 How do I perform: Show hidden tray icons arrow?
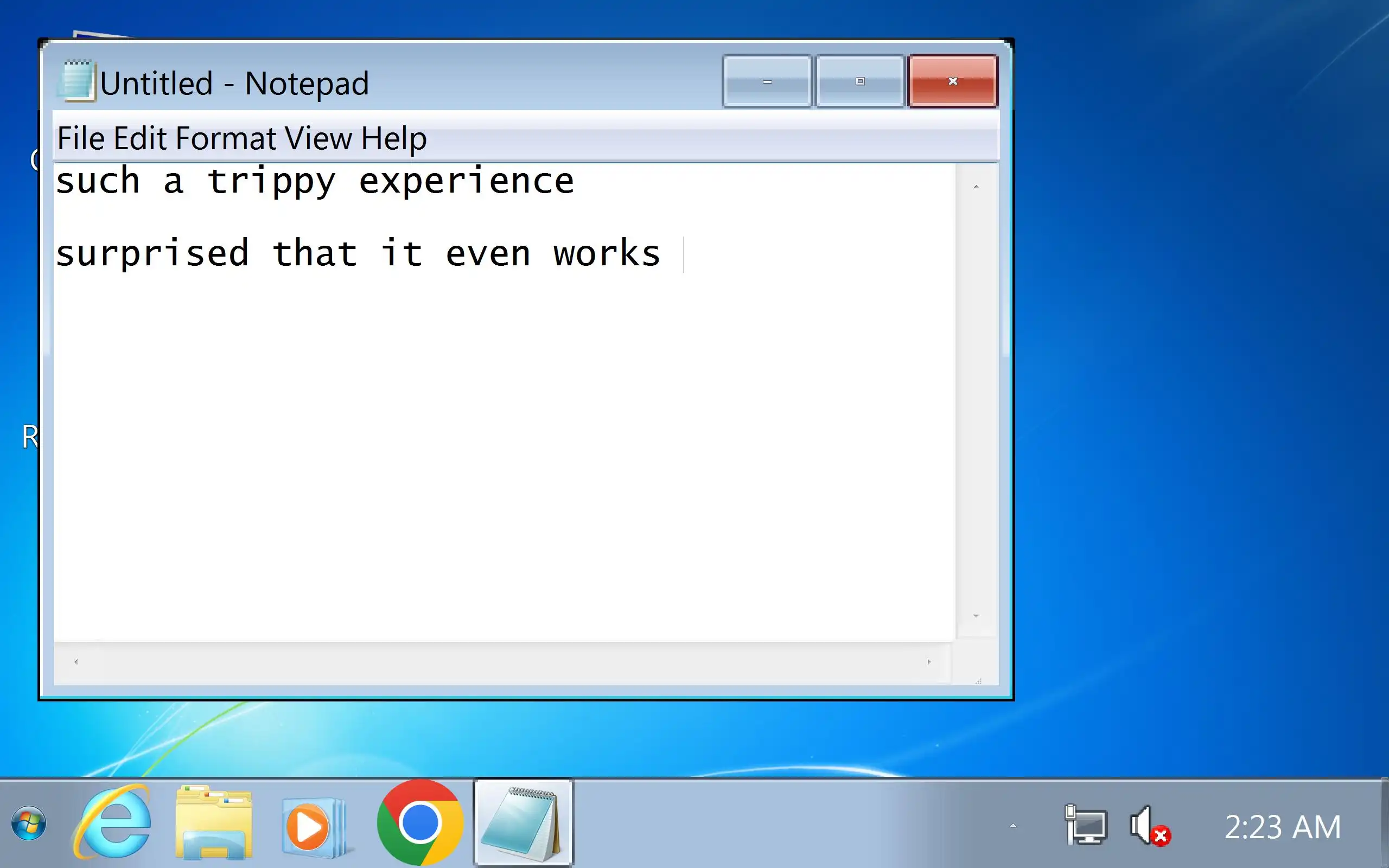pyautogui.click(x=1013, y=826)
